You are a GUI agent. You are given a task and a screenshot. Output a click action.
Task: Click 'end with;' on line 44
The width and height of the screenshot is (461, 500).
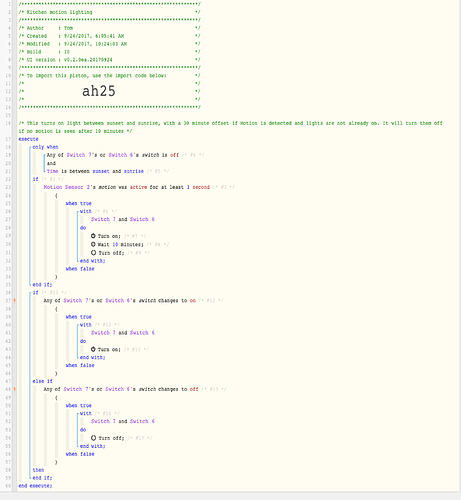92,357
